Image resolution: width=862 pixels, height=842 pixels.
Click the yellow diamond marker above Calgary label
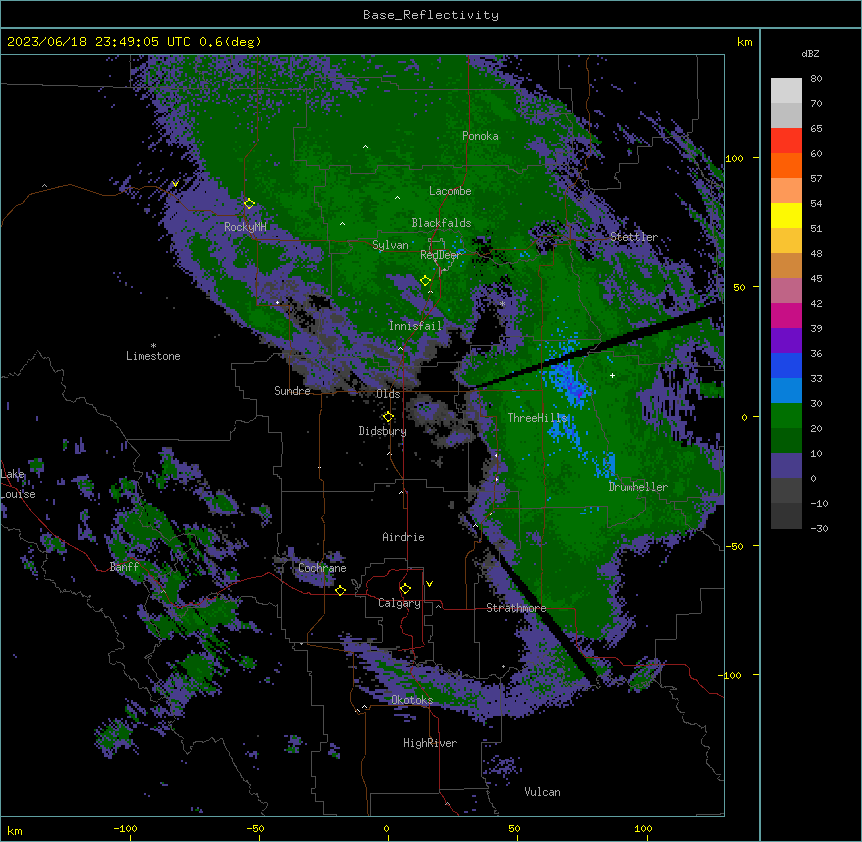405,589
